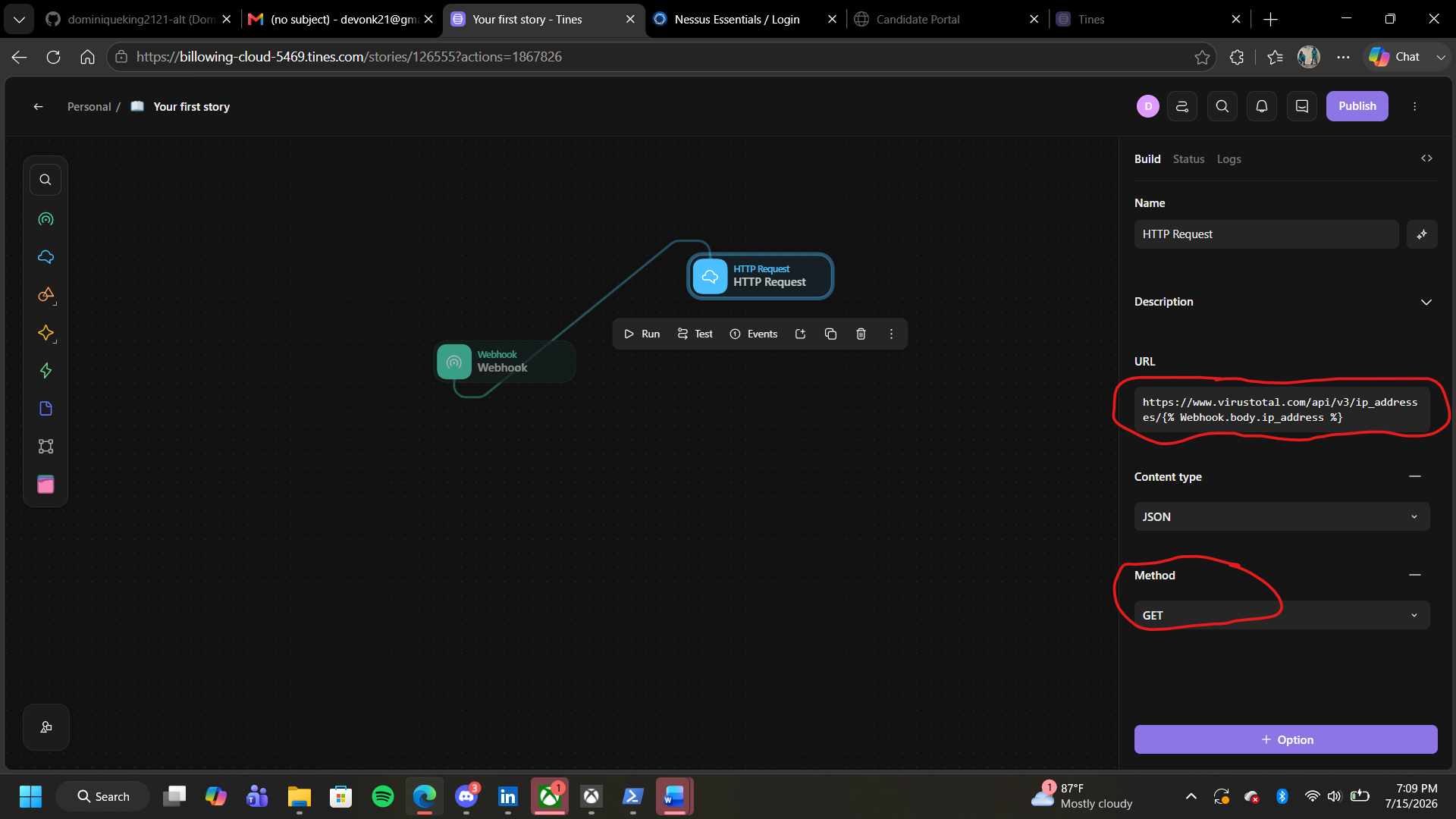1456x819 pixels.
Task: Open the person tool at bottom left
Action: (x=46, y=727)
